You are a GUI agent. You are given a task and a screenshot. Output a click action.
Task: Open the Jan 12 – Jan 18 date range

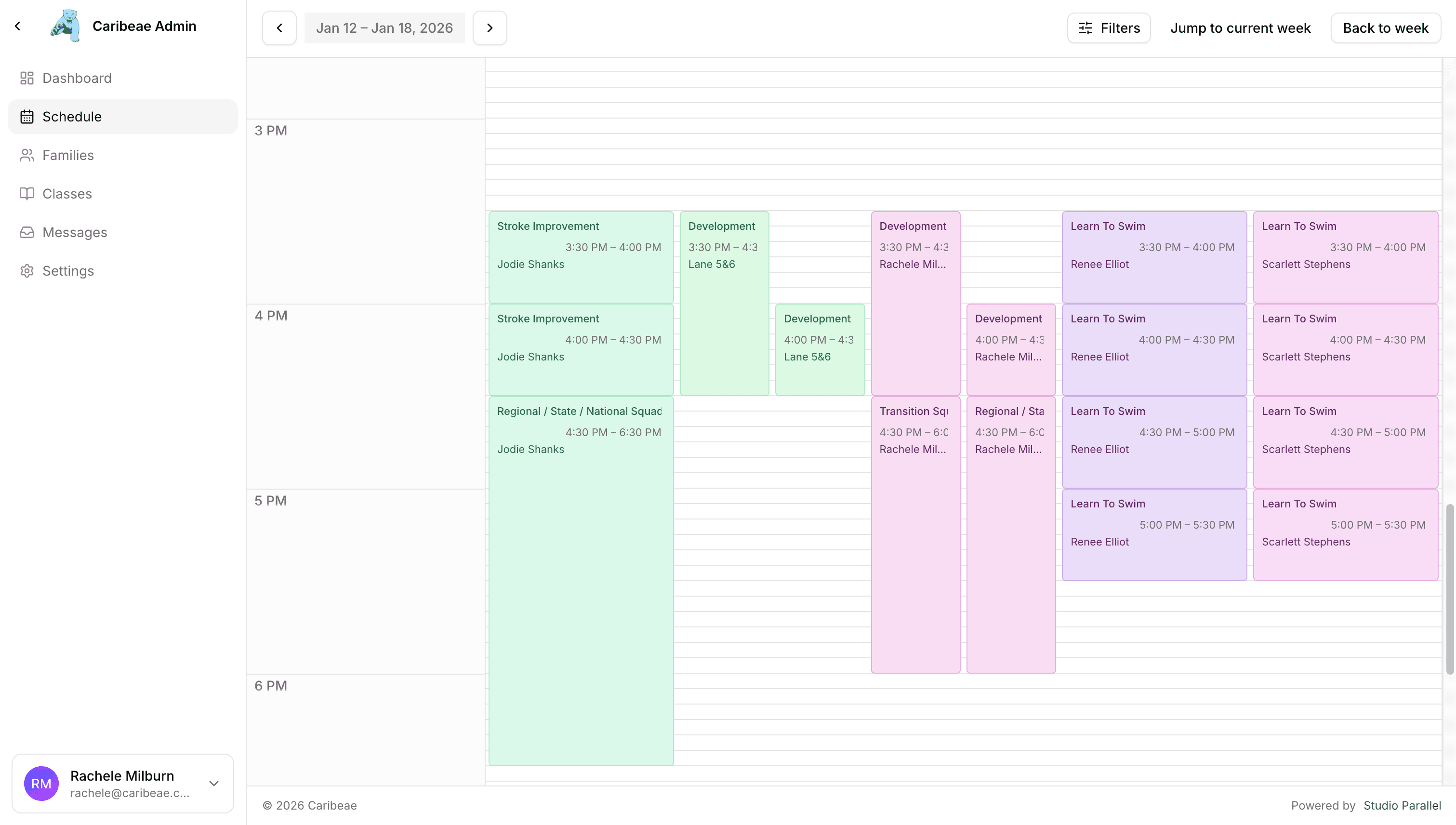[384, 27]
